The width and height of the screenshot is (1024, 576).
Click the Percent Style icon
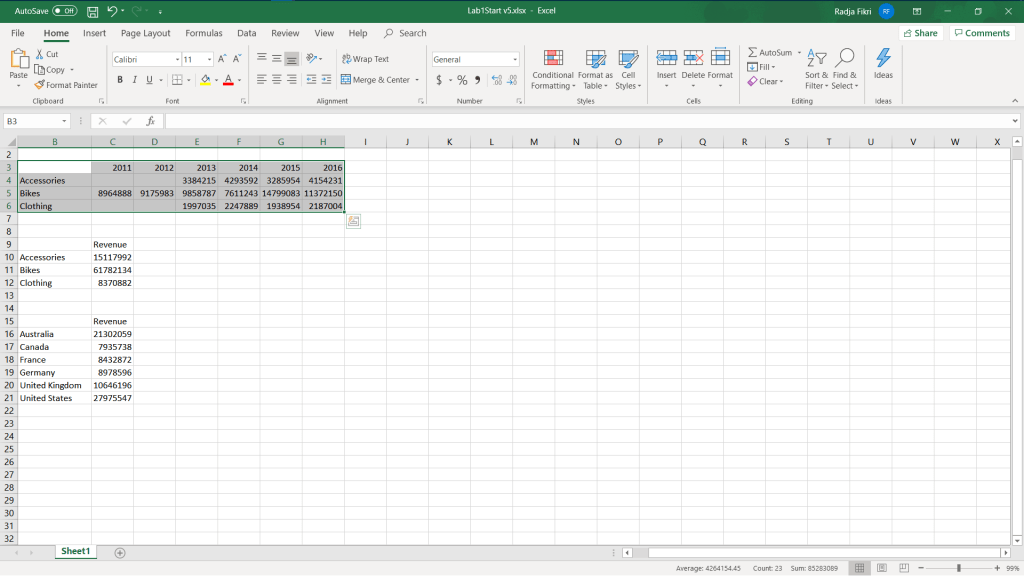(x=462, y=80)
